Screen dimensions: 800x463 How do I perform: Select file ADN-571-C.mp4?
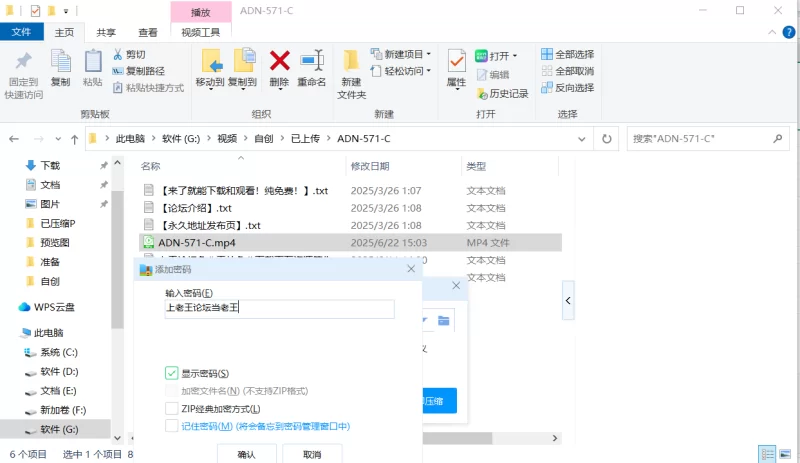click(197, 243)
